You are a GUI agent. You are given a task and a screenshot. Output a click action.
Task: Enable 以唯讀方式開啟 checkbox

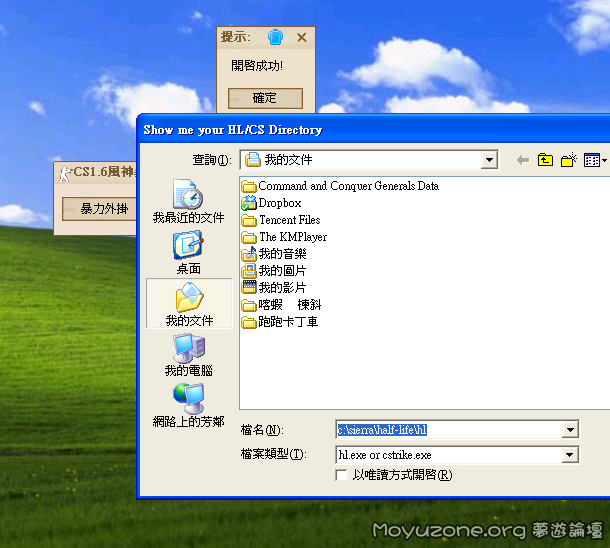tap(341, 475)
